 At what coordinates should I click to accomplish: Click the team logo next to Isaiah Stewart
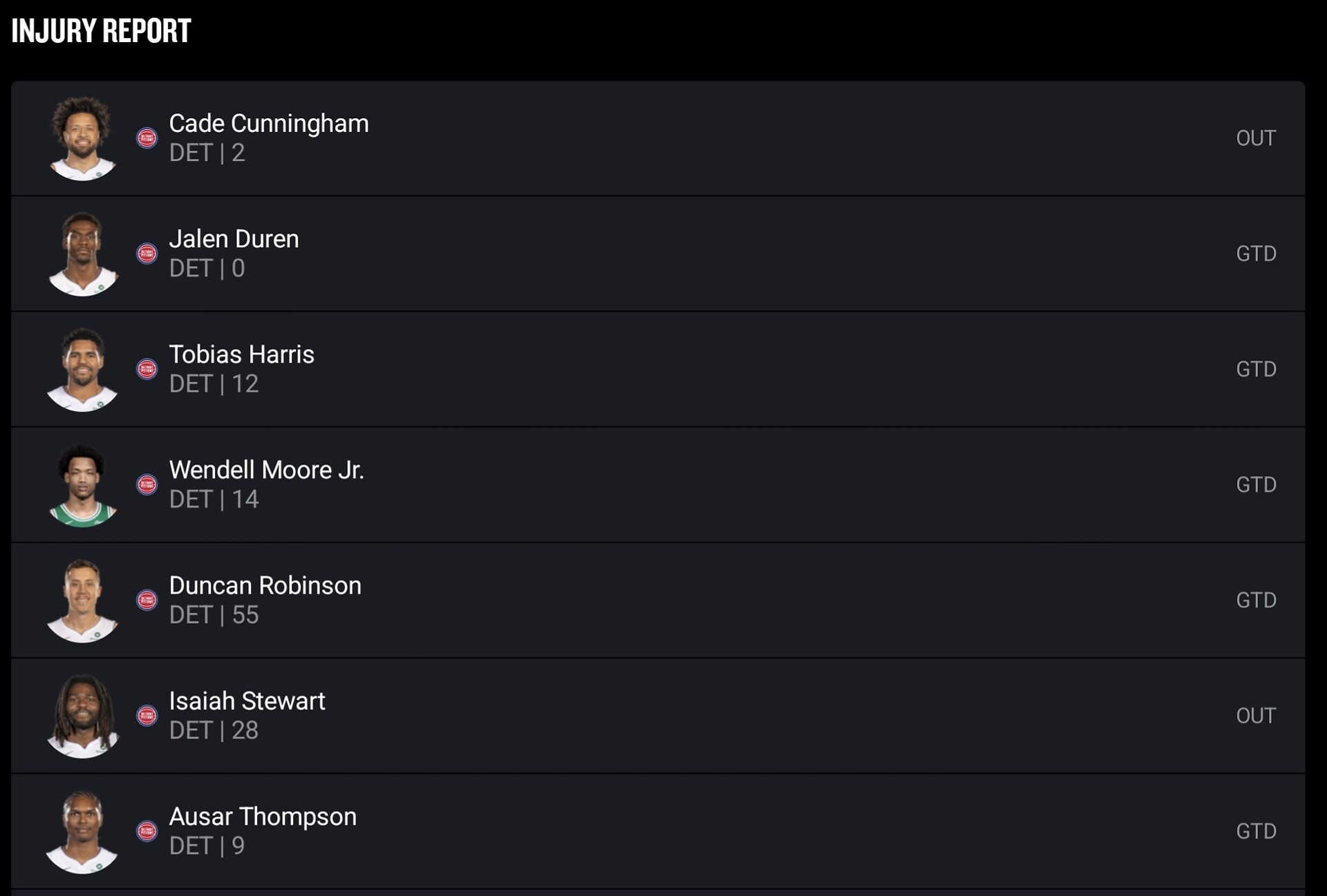pyautogui.click(x=147, y=715)
